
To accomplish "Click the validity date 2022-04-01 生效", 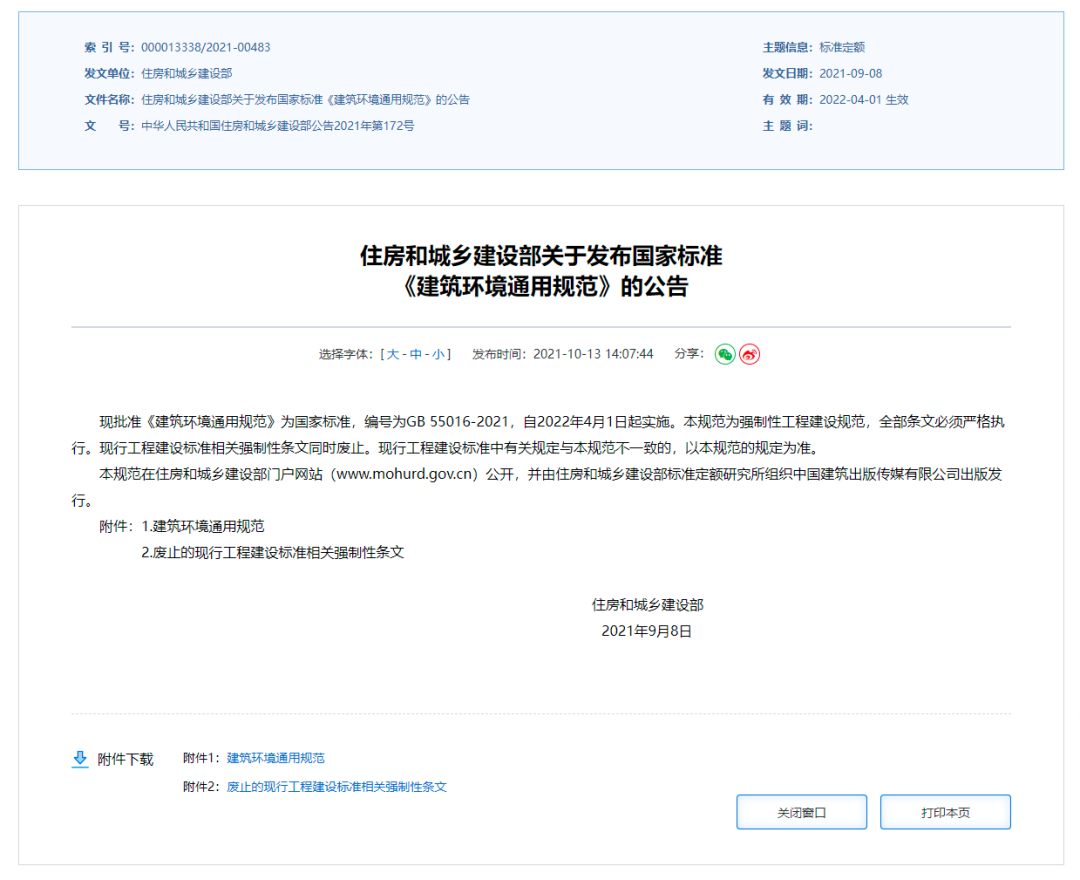I will 864,100.
